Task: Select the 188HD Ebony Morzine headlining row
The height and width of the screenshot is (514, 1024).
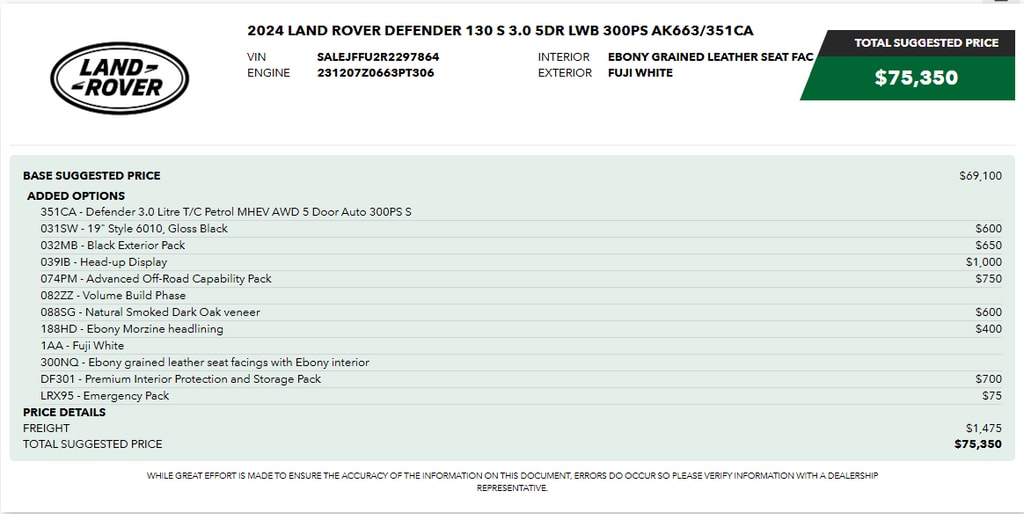Action: (521, 329)
